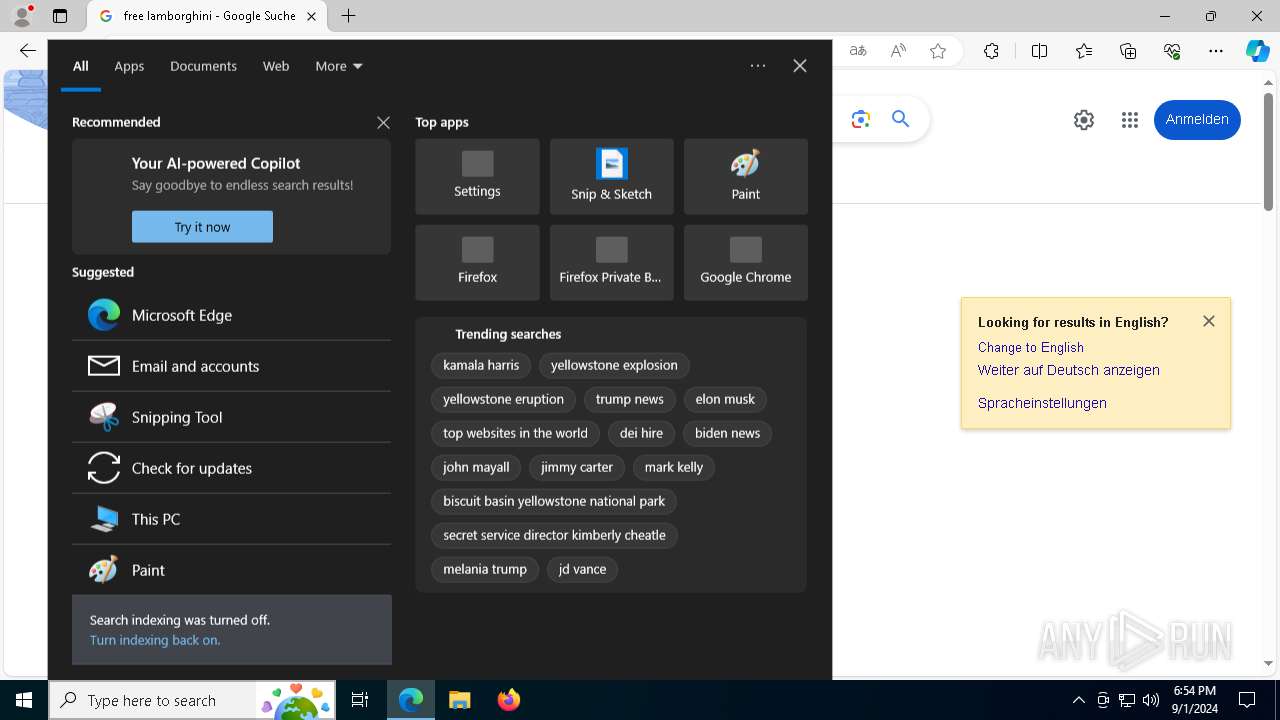Open Email and accounts suggestion
Screen dimensions: 1280x720
(x=231, y=366)
